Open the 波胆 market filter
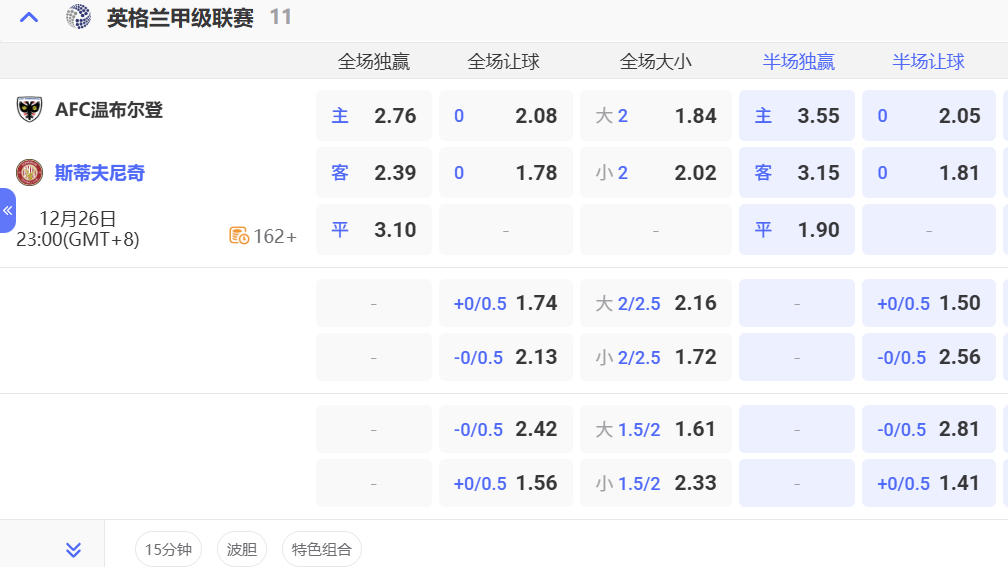Screen dimensions: 1008x567 click(x=242, y=550)
